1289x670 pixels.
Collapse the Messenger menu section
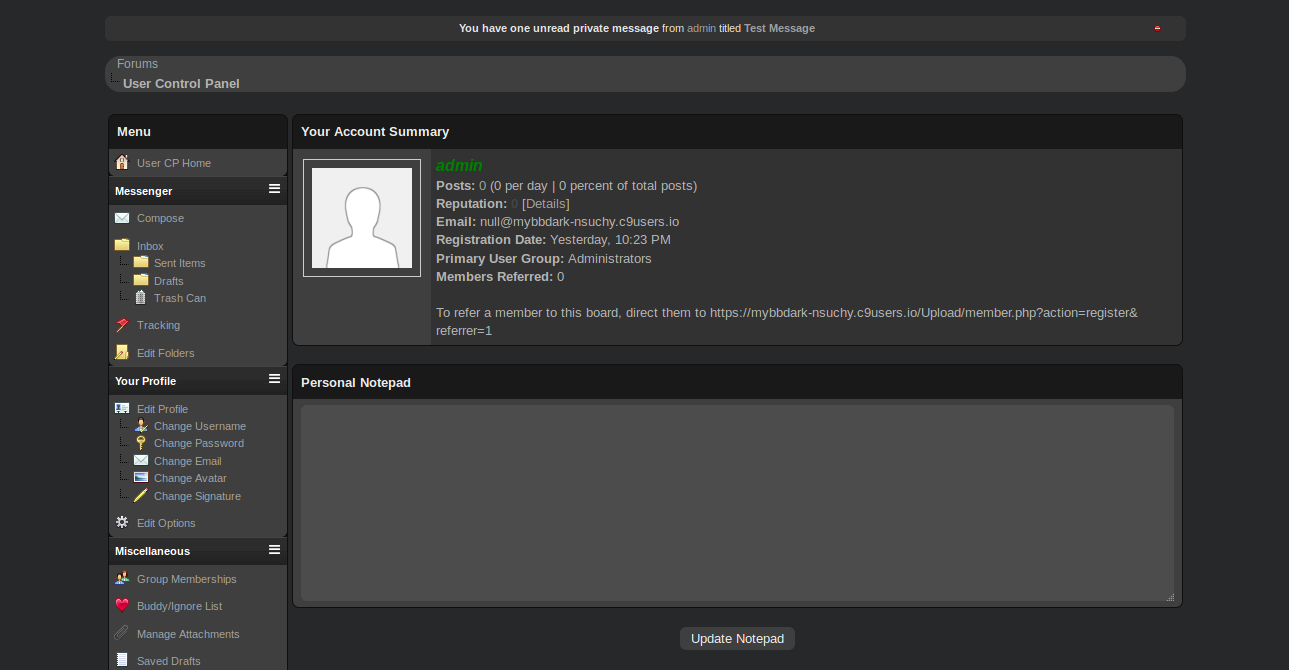(274, 189)
